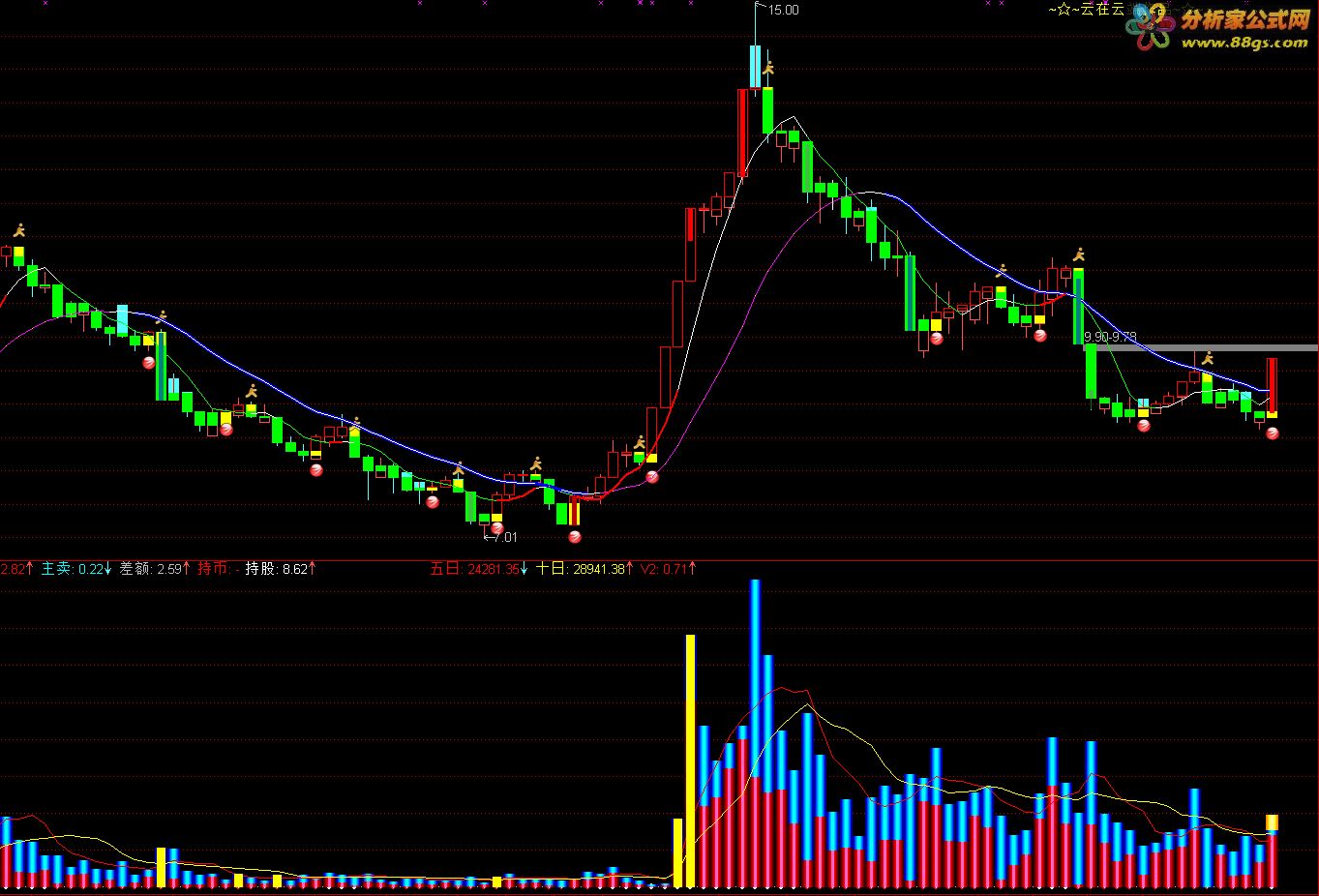
Task: Click the 主卖: 0.22 indicator readout
Action: coord(77,569)
